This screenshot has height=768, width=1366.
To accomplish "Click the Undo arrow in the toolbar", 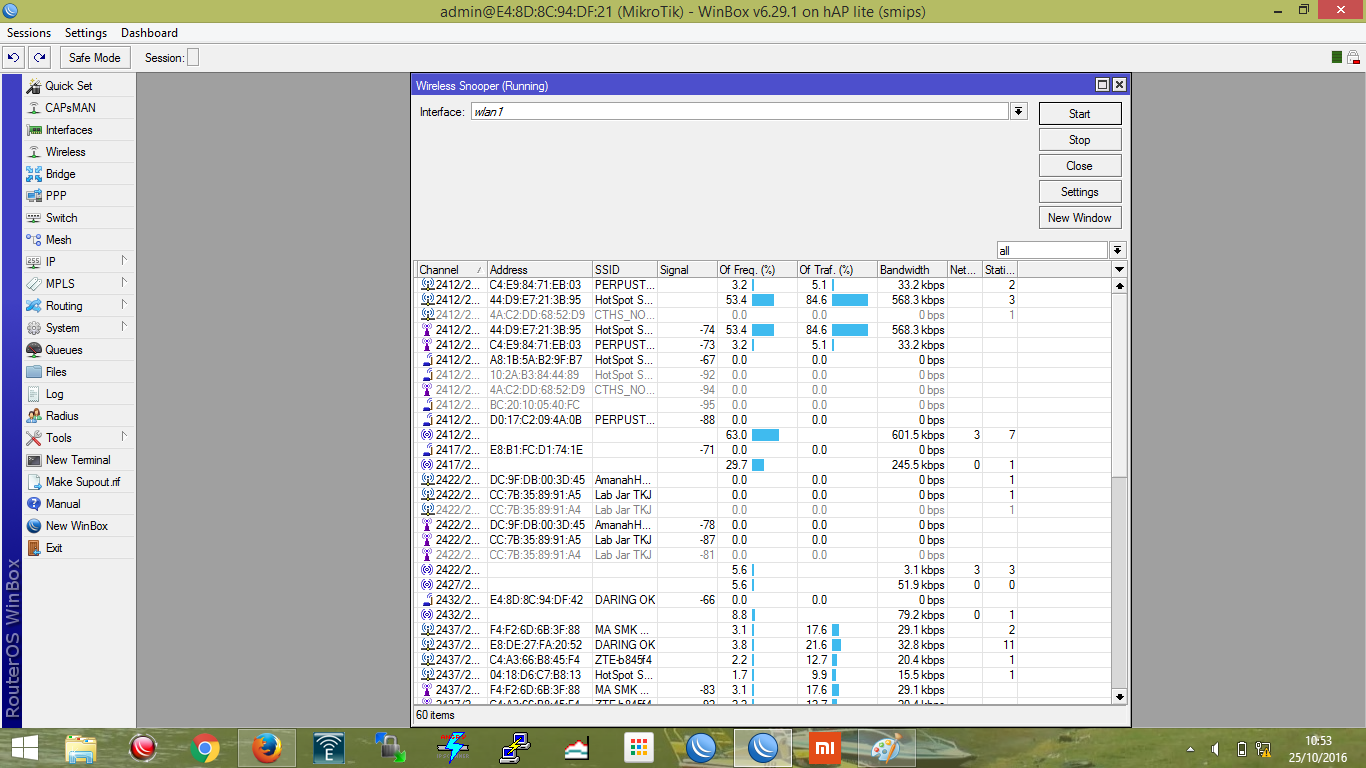I will 15,58.
